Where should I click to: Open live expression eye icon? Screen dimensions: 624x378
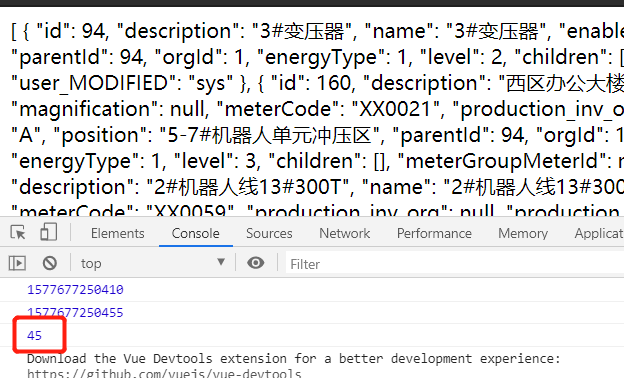click(x=255, y=263)
